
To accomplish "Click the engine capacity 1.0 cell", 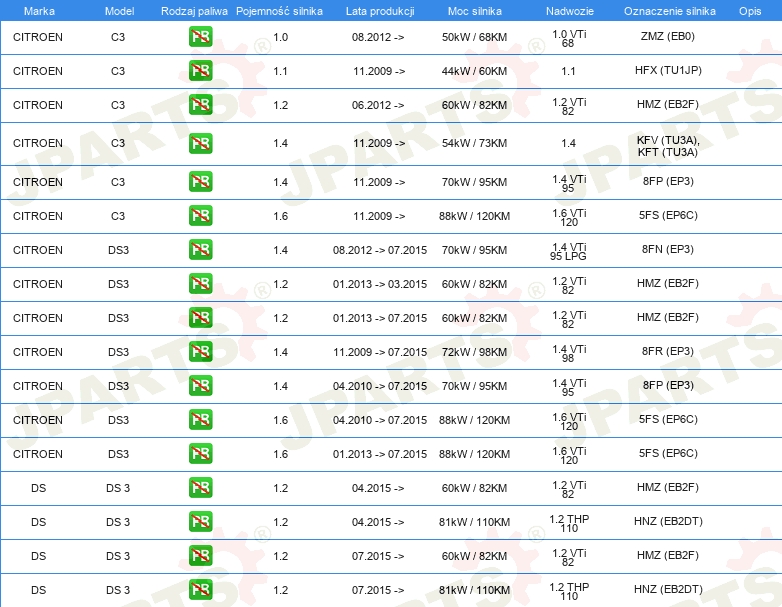I will pos(281,37).
